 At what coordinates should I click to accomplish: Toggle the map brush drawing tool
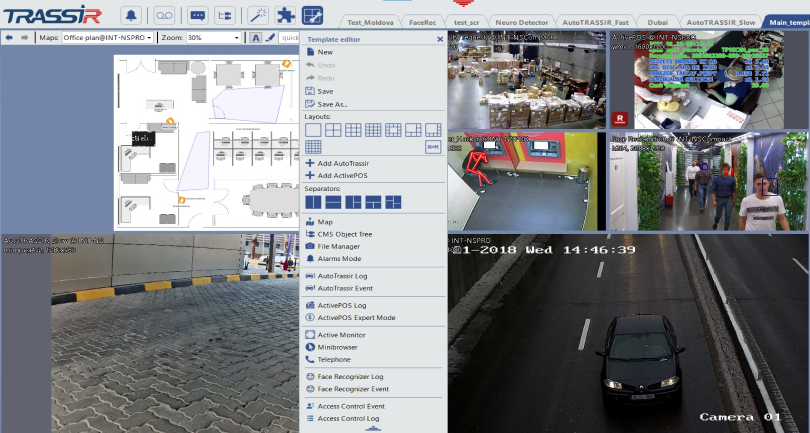pos(270,37)
